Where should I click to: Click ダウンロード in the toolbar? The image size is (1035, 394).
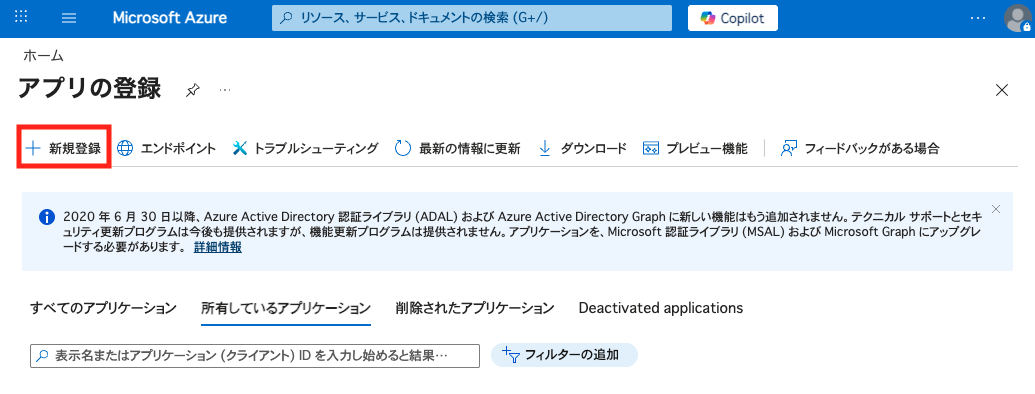(582, 148)
